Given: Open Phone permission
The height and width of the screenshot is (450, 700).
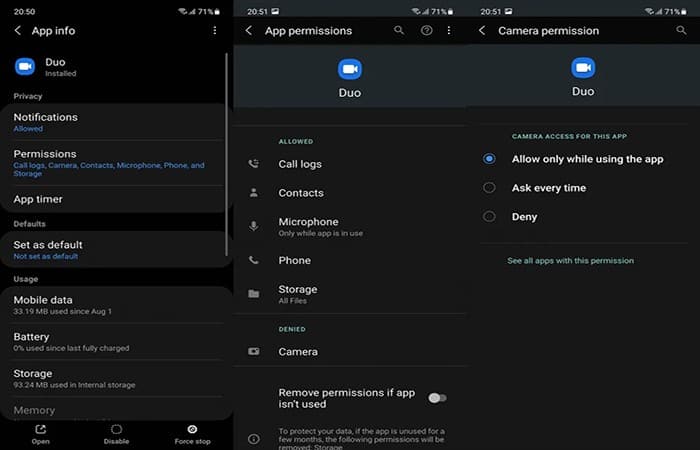Looking at the screenshot, I should 350,260.
